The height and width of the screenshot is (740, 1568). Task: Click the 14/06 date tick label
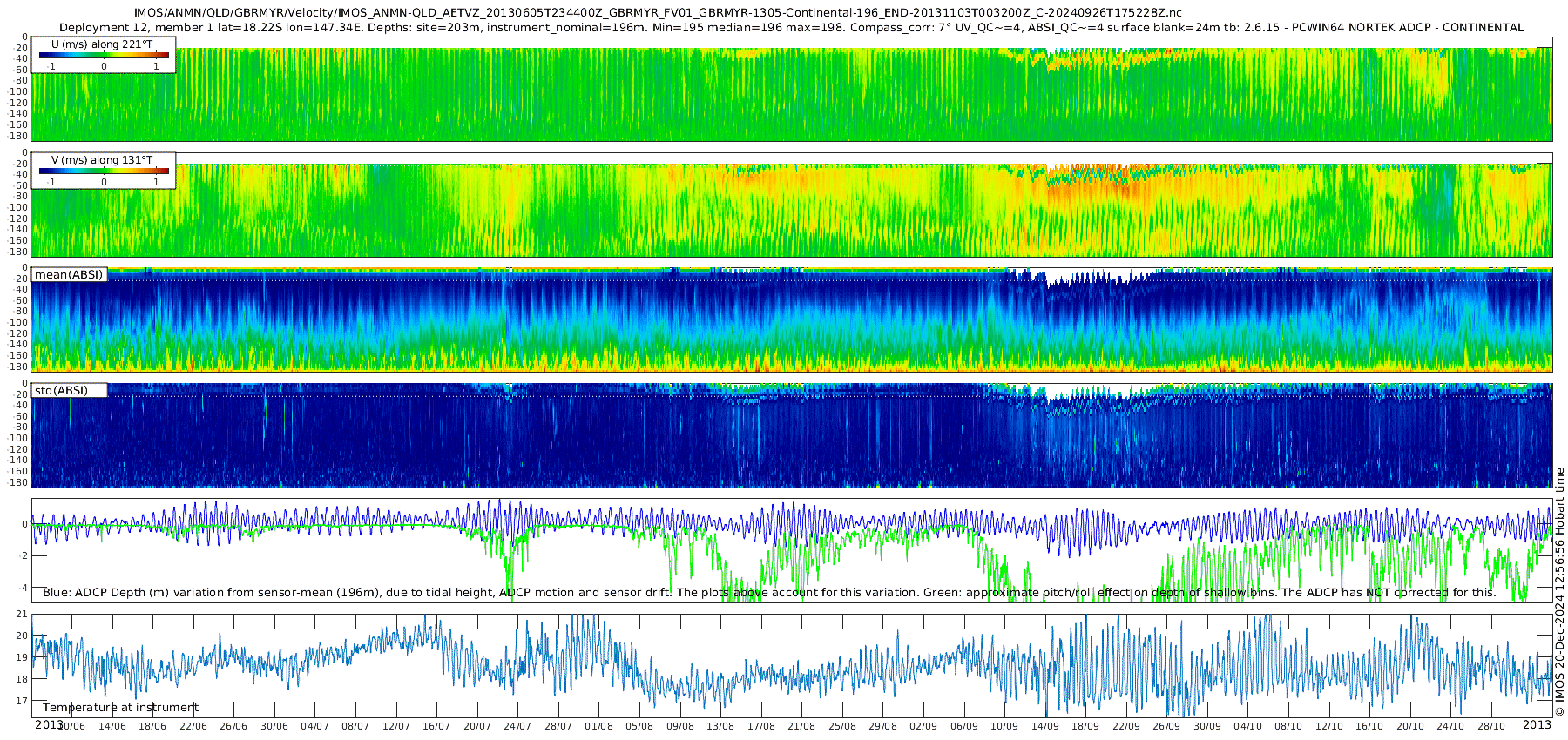[x=112, y=726]
